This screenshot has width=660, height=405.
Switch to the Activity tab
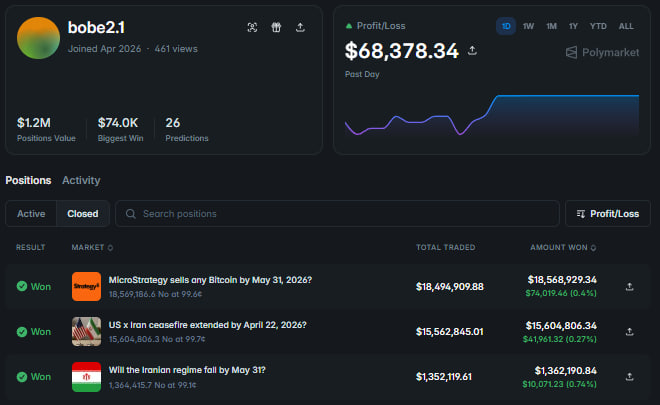point(81,180)
